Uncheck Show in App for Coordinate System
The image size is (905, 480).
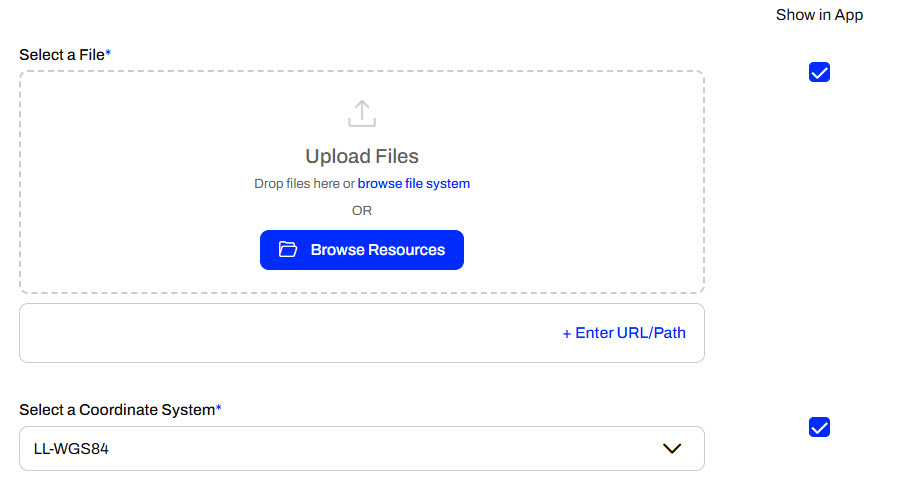click(819, 428)
